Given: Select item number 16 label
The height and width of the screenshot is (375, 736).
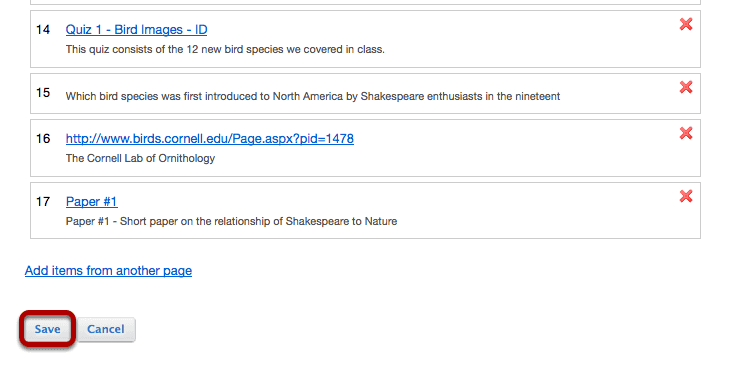Looking at the screenshot, I should [x=43, y=138].
